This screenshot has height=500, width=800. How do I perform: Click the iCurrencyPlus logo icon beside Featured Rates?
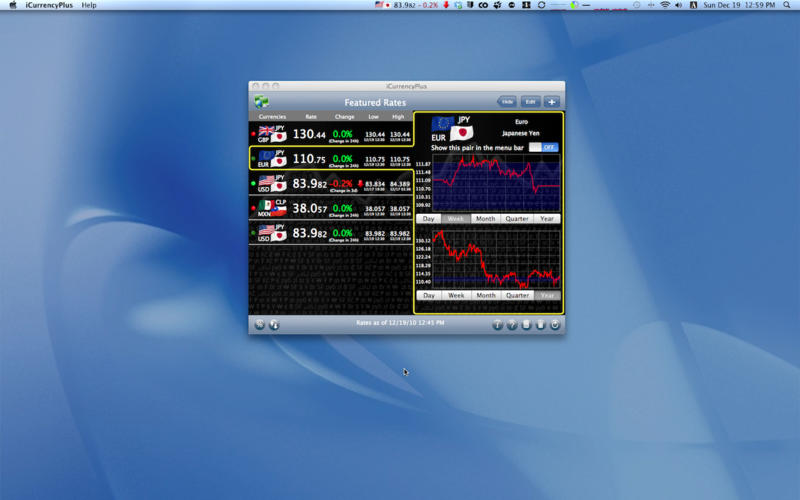tap(261, 102)
